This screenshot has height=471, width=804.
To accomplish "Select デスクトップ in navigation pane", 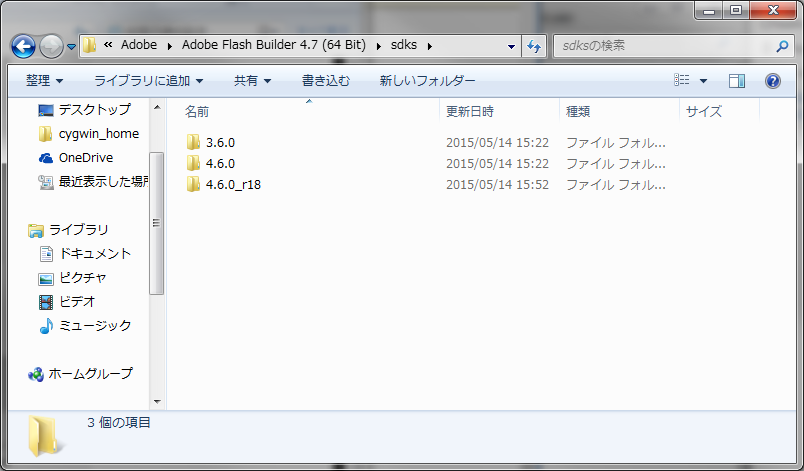I will pos(95,109).
